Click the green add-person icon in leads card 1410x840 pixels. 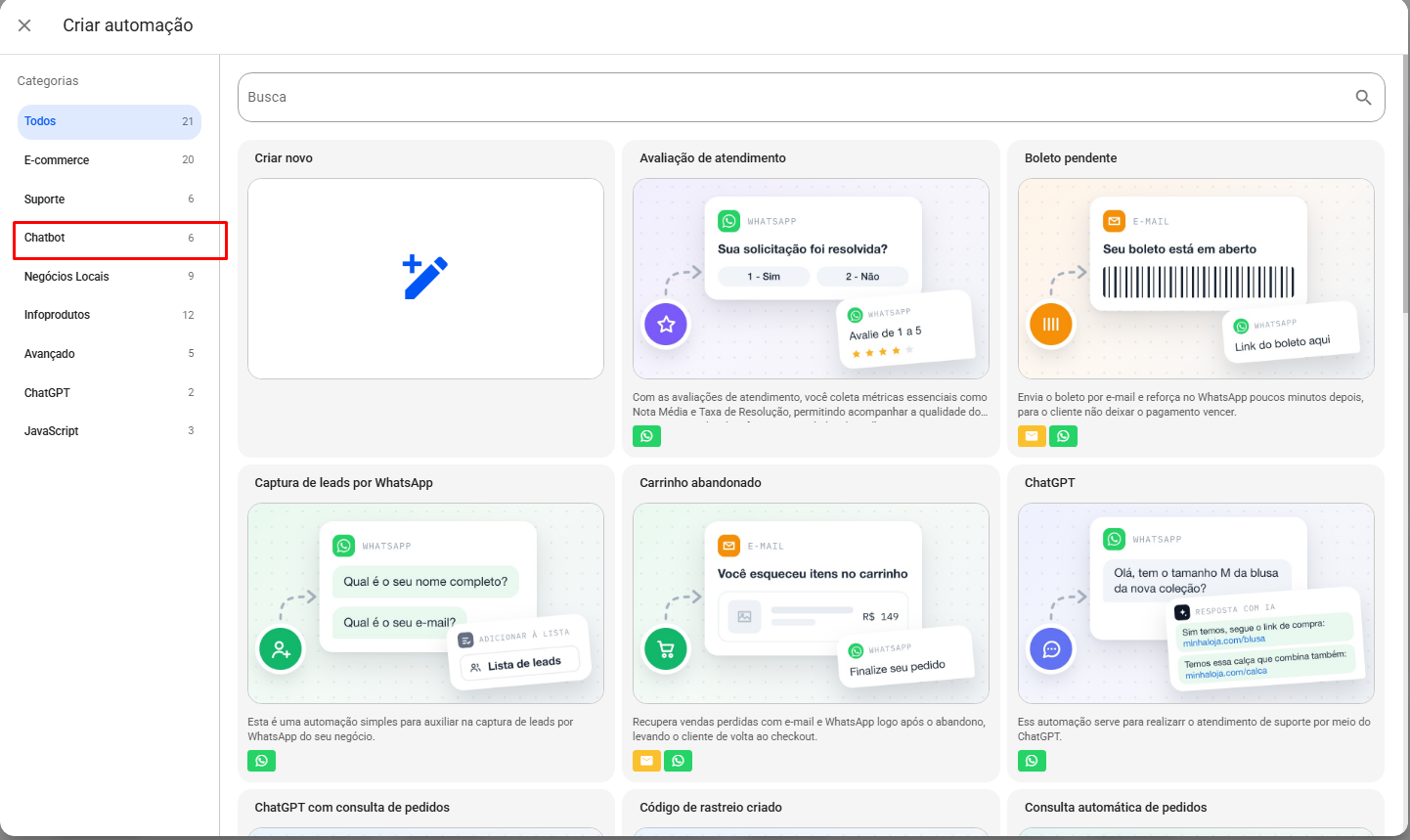point(281,649)
